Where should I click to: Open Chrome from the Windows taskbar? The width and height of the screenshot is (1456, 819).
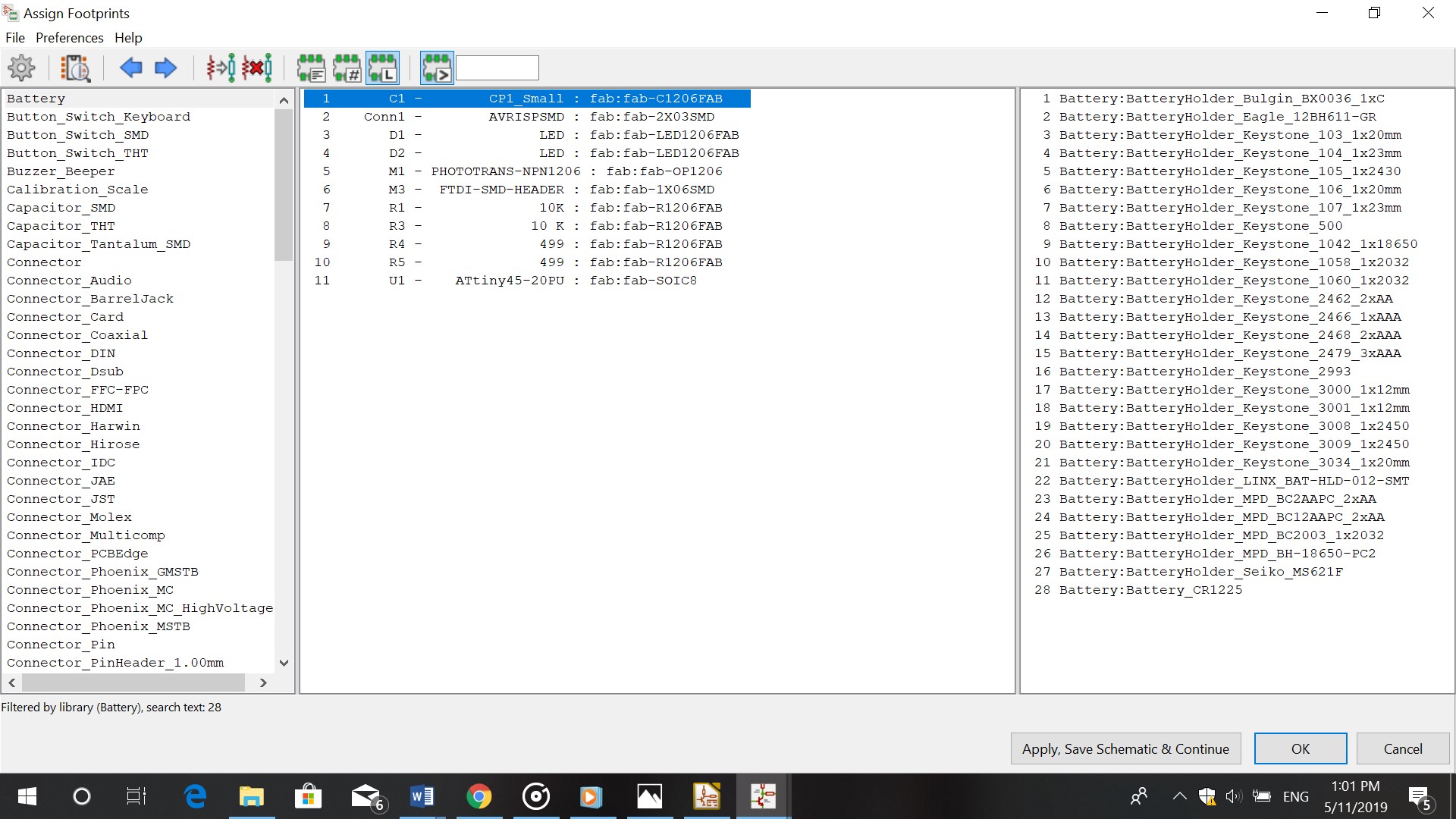pyautogui.click(x=479, y=796)
